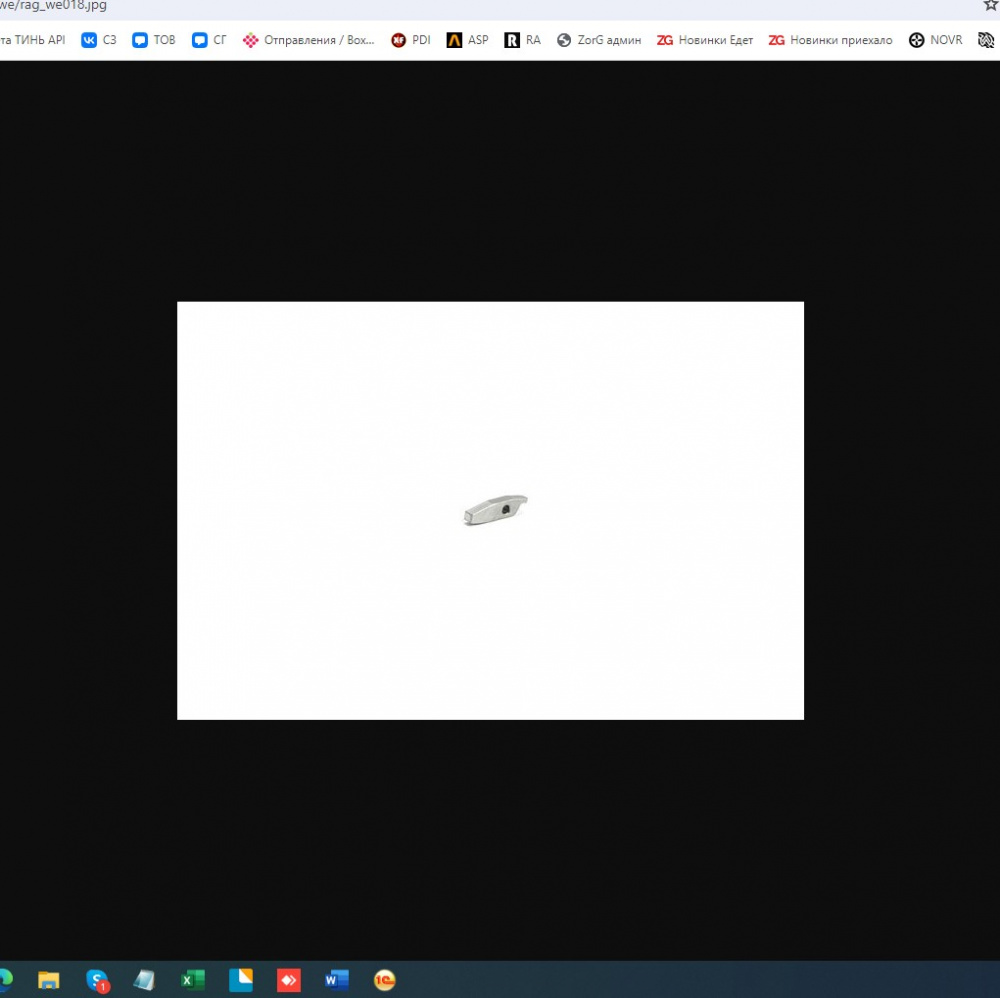The height and width of the screenshot is (998, 1000).
Task: Open the Новинки Едет bookmark
Action: tap(705, 40)
